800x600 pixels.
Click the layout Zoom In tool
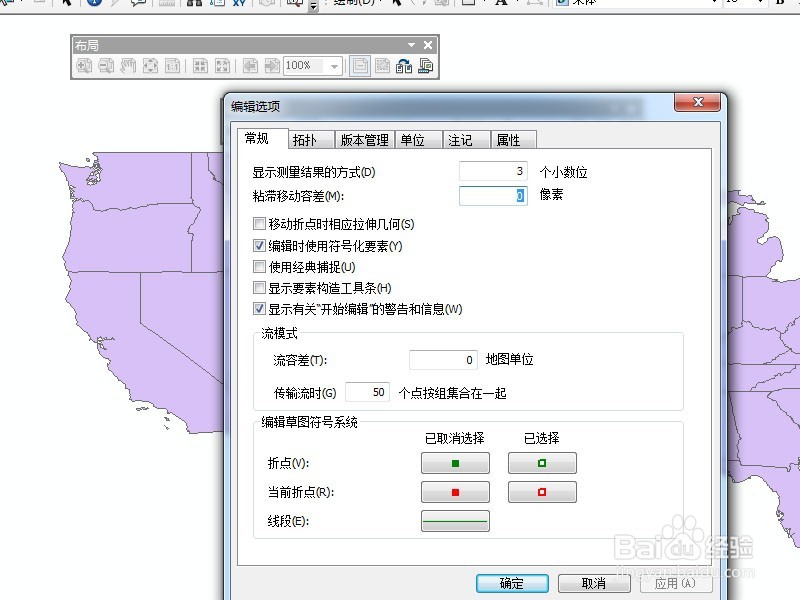[x=84, y=66]
